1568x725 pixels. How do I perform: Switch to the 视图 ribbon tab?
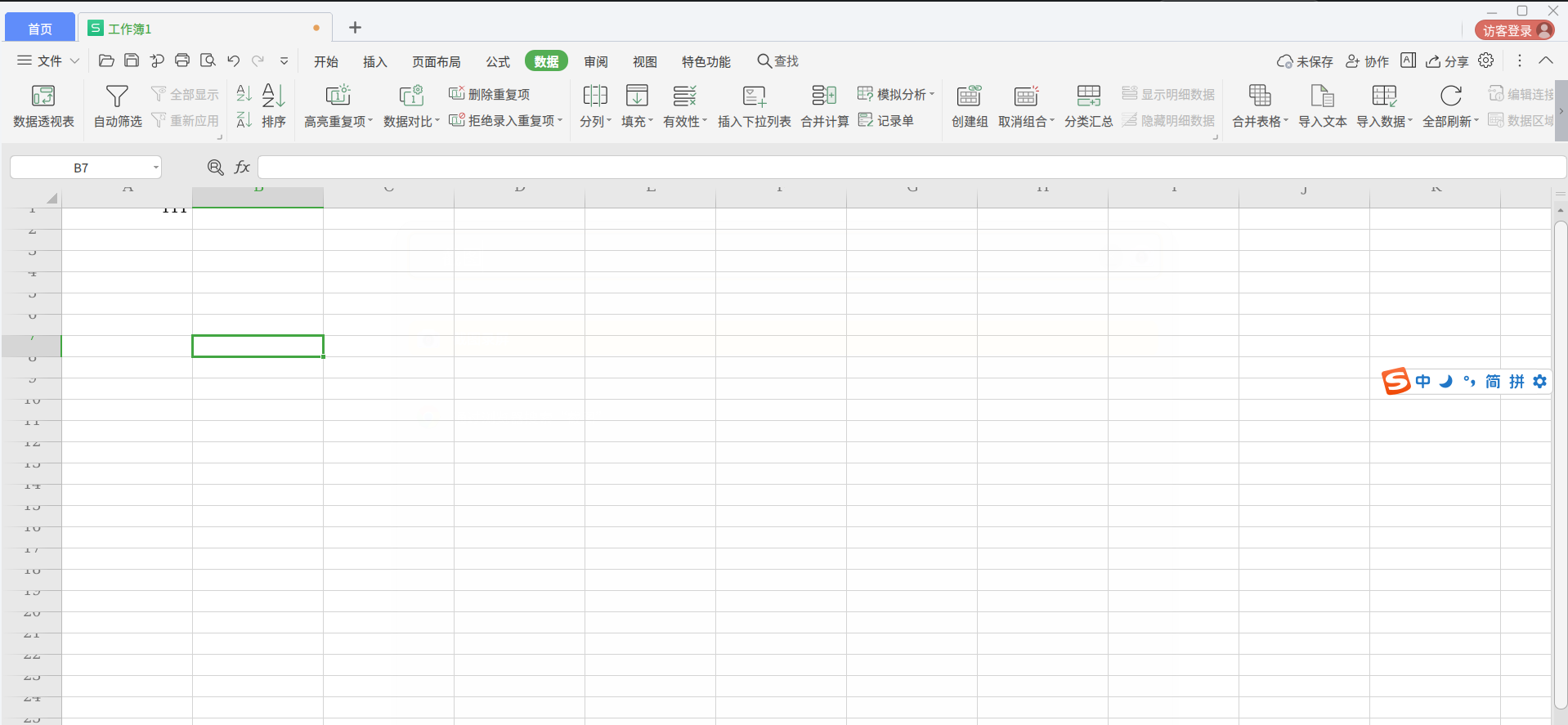pyautogui.click(x=645, y=61)
